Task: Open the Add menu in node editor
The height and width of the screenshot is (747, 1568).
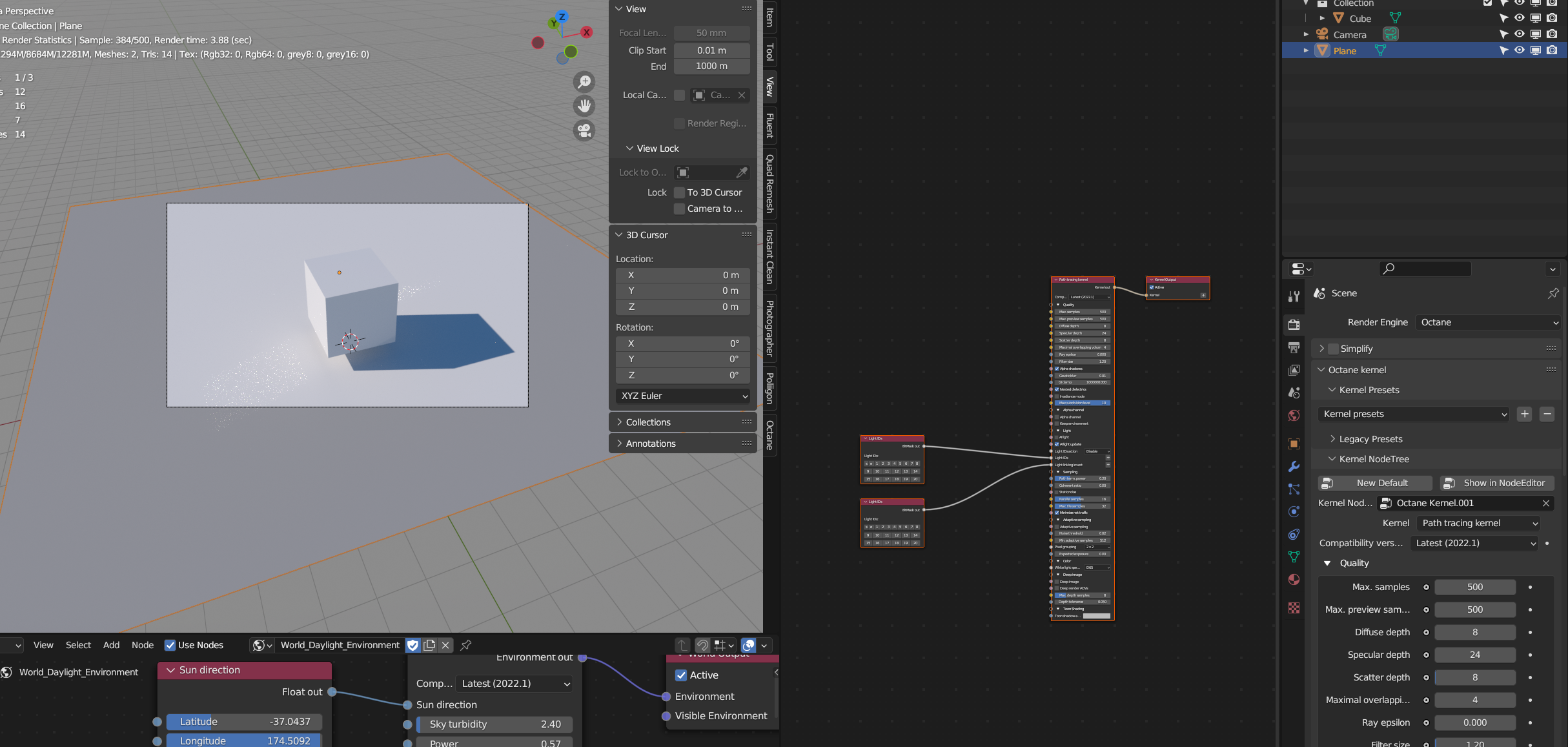Action: coord(111,645)
